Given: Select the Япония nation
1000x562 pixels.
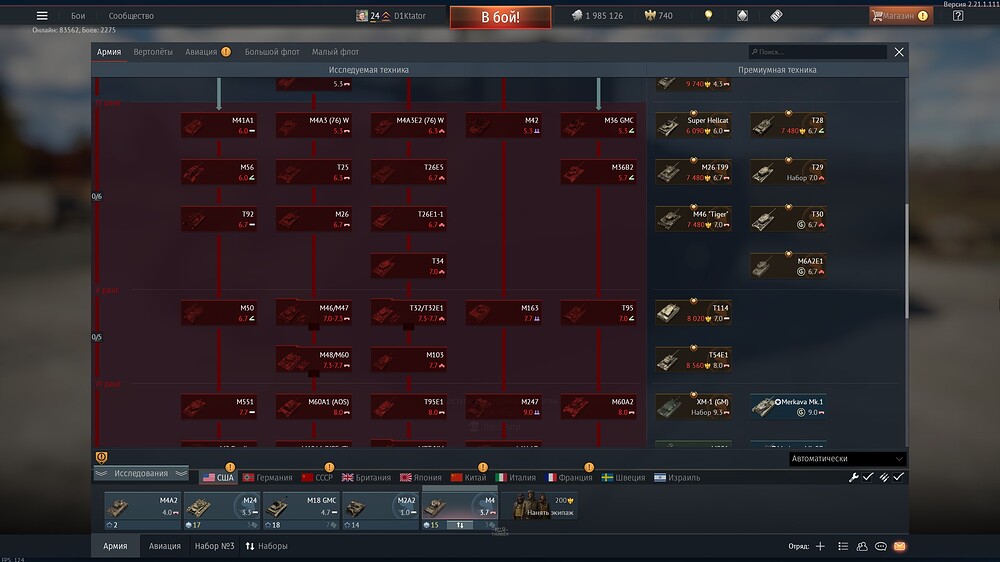Looking at the screenshot, I should click(420, 477).
